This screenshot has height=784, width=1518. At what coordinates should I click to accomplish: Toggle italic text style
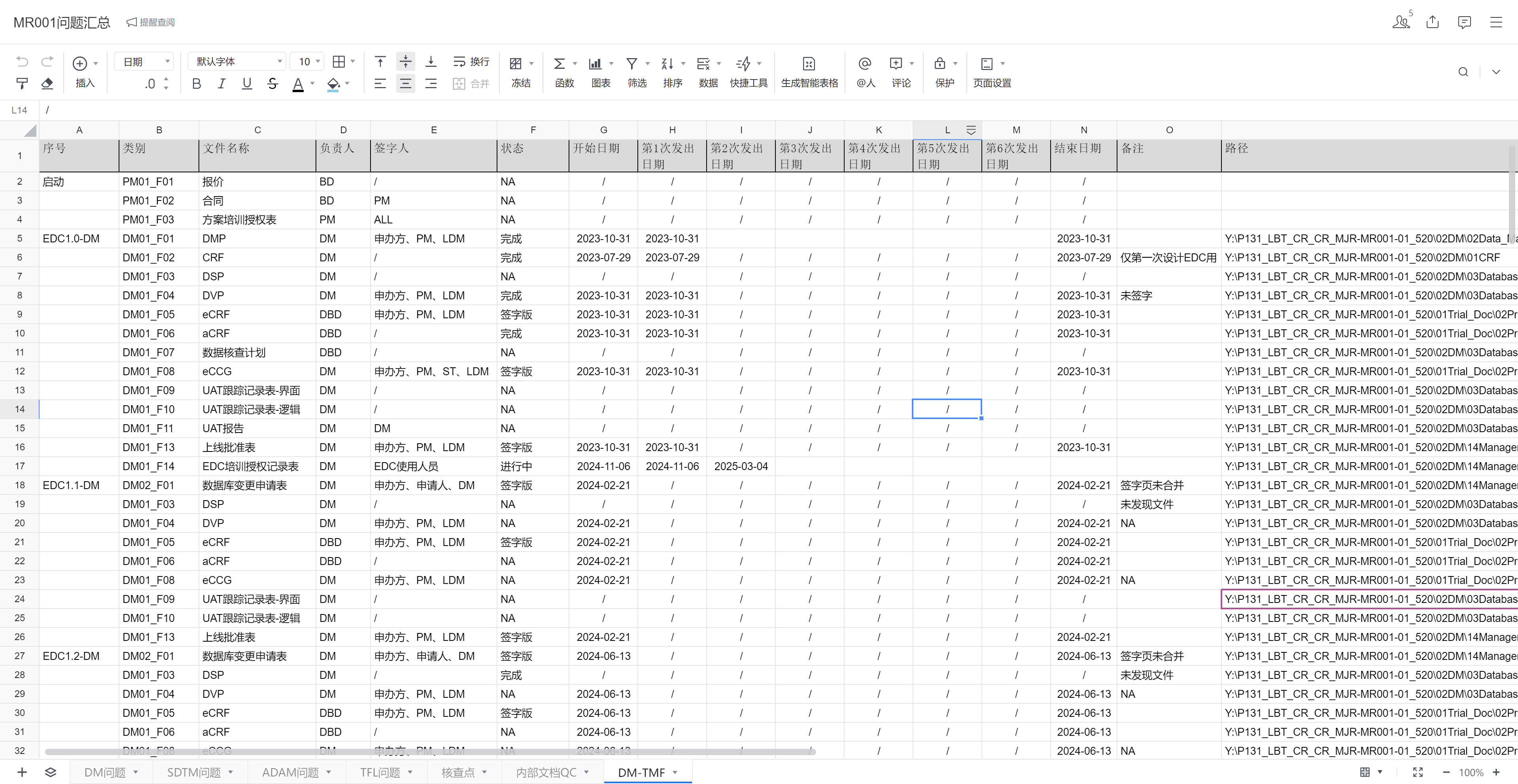221,84
